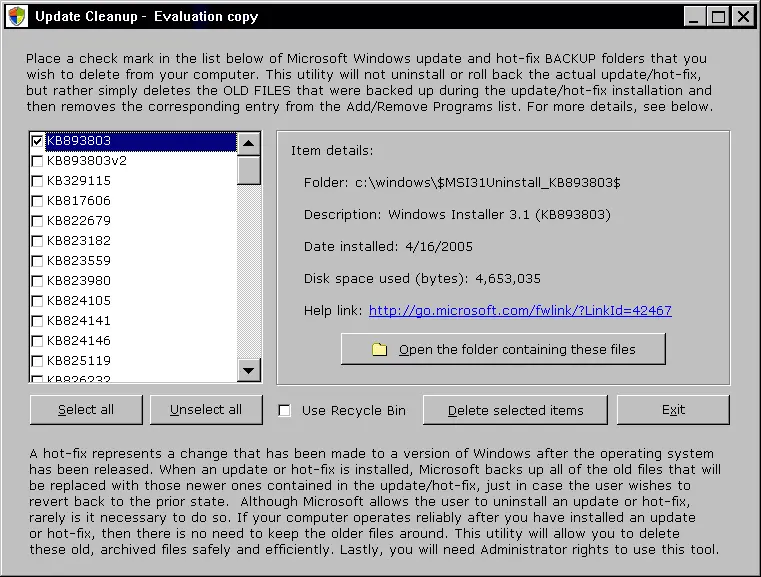761x577 pixels.
Task: Check the KB825119 checkbox
Action: coord(37,361)
